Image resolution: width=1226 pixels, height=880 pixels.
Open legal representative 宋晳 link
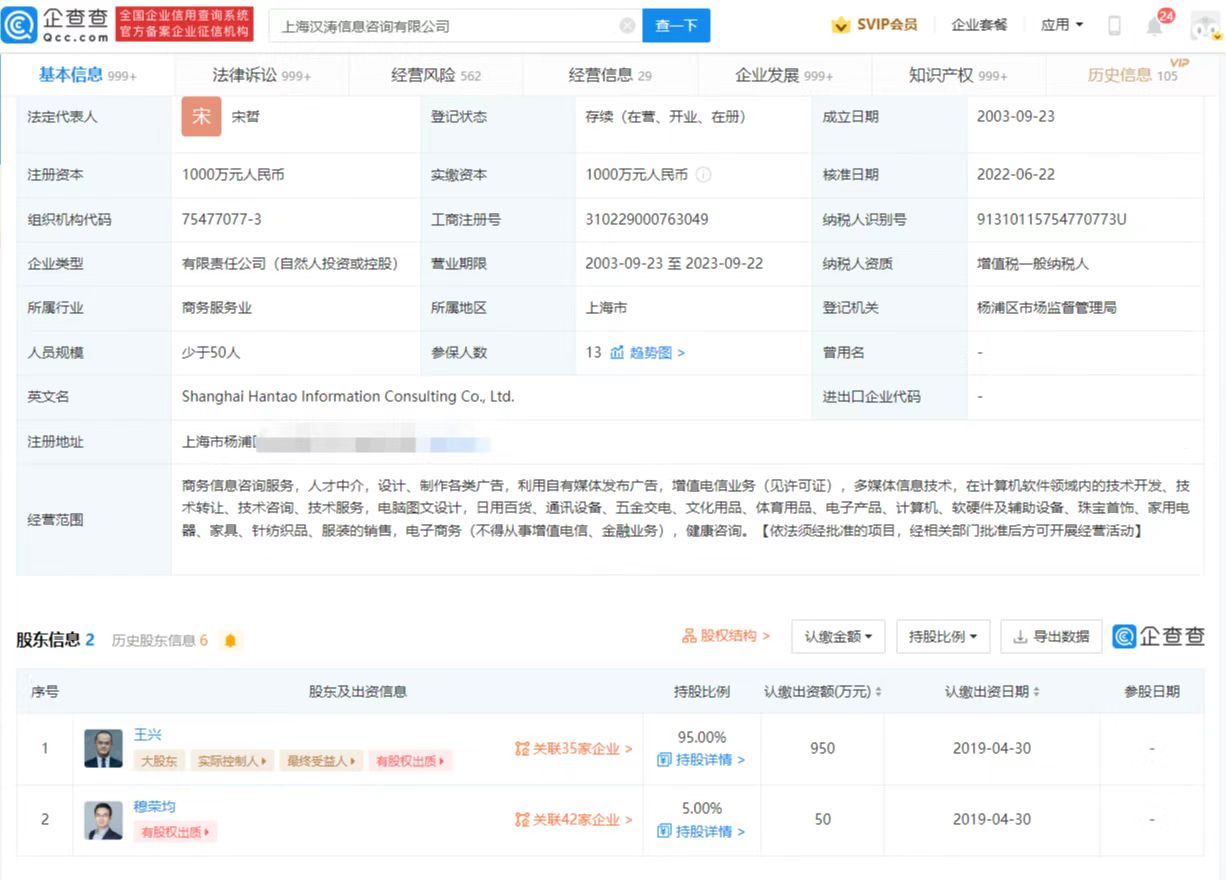coord(245,117)
